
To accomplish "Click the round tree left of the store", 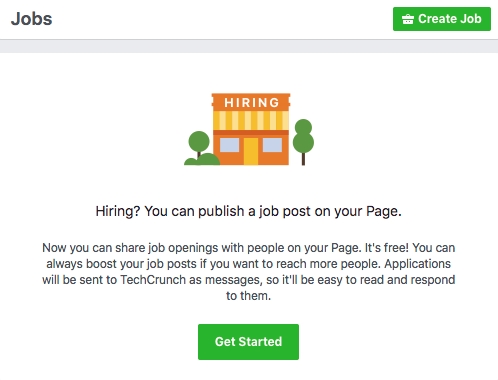I will [x=199, y=142].
